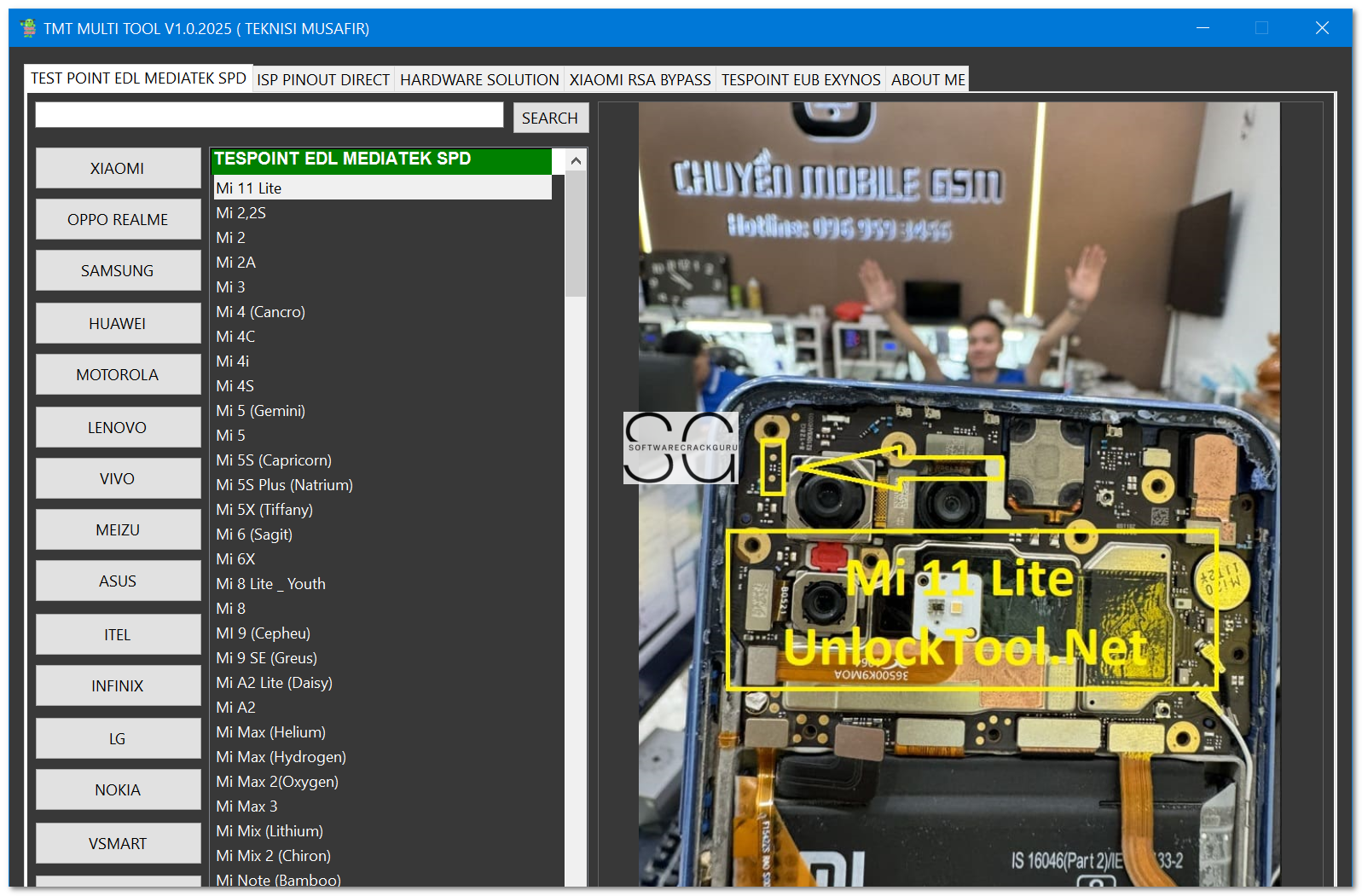
Task: Click the model list scrollbar thumb
Action: click(x=576, y=234)
